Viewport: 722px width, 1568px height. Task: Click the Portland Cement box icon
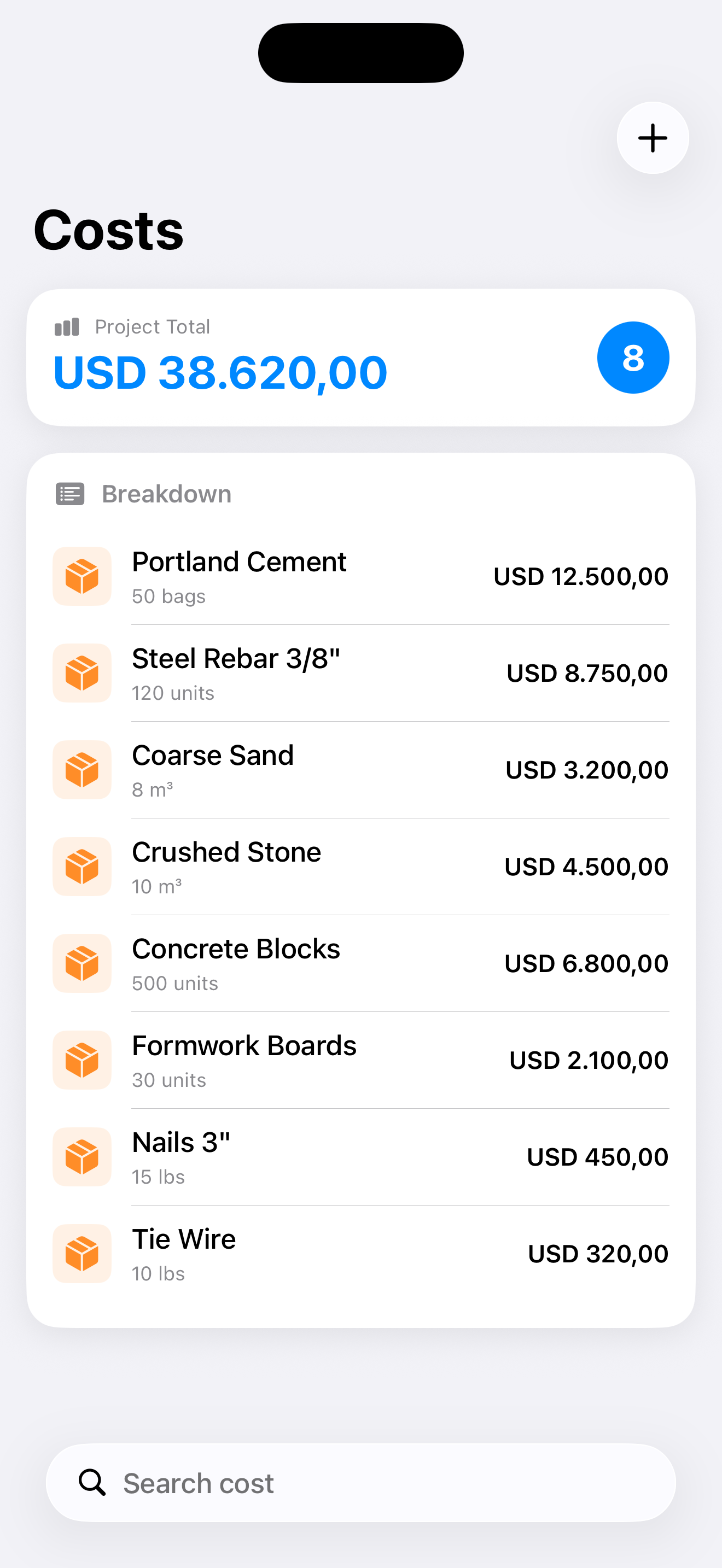pos(82,576)
